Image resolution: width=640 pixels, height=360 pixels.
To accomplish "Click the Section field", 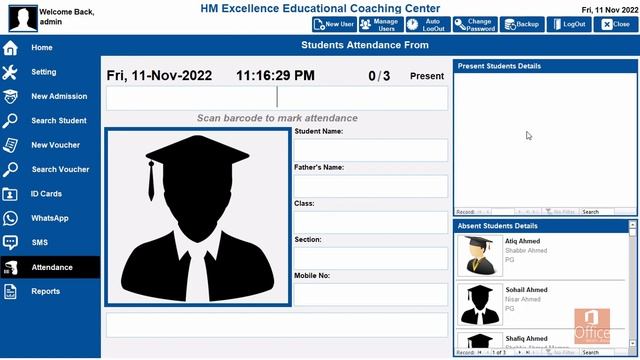I will (371, 258).
